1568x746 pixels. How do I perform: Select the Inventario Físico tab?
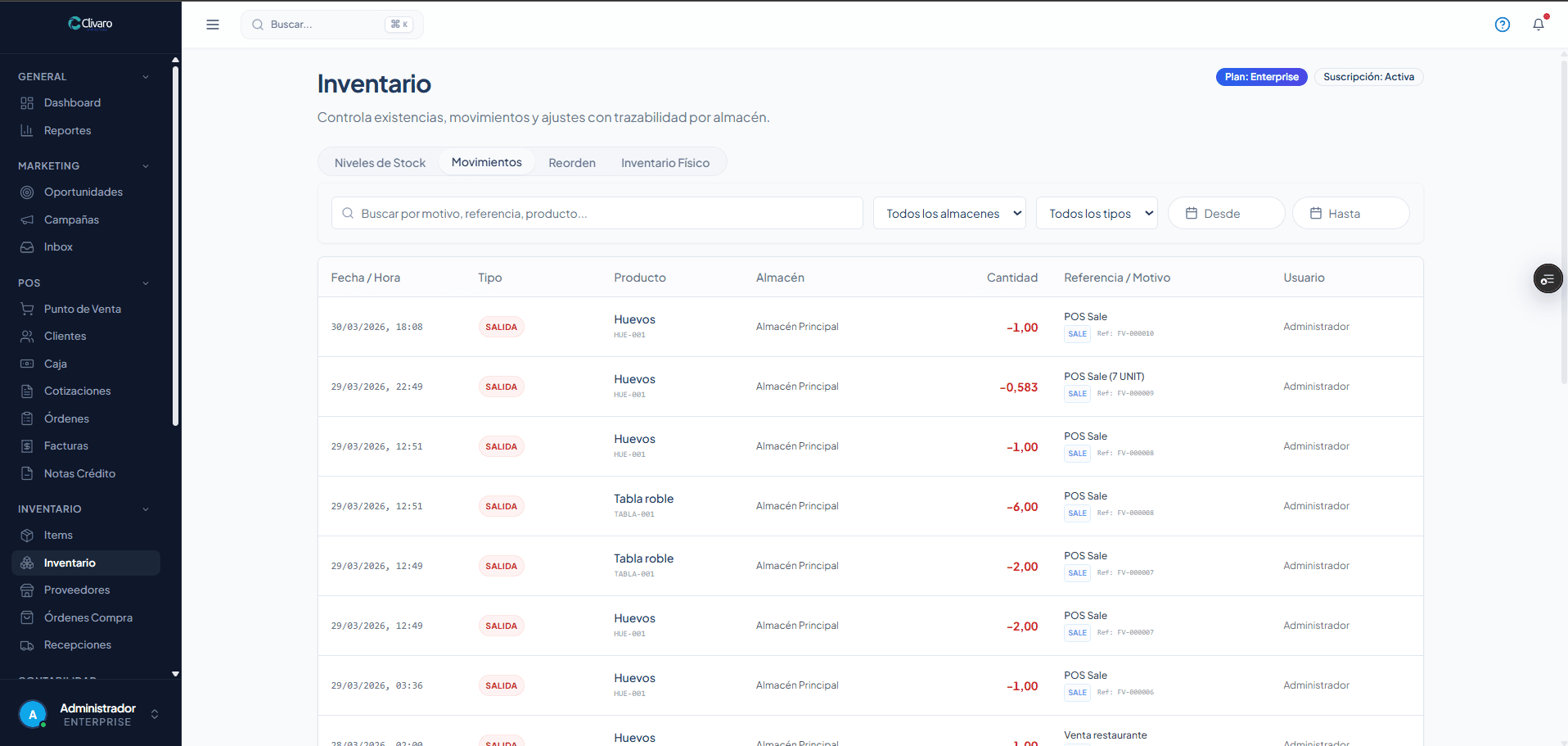coord(665,163)
